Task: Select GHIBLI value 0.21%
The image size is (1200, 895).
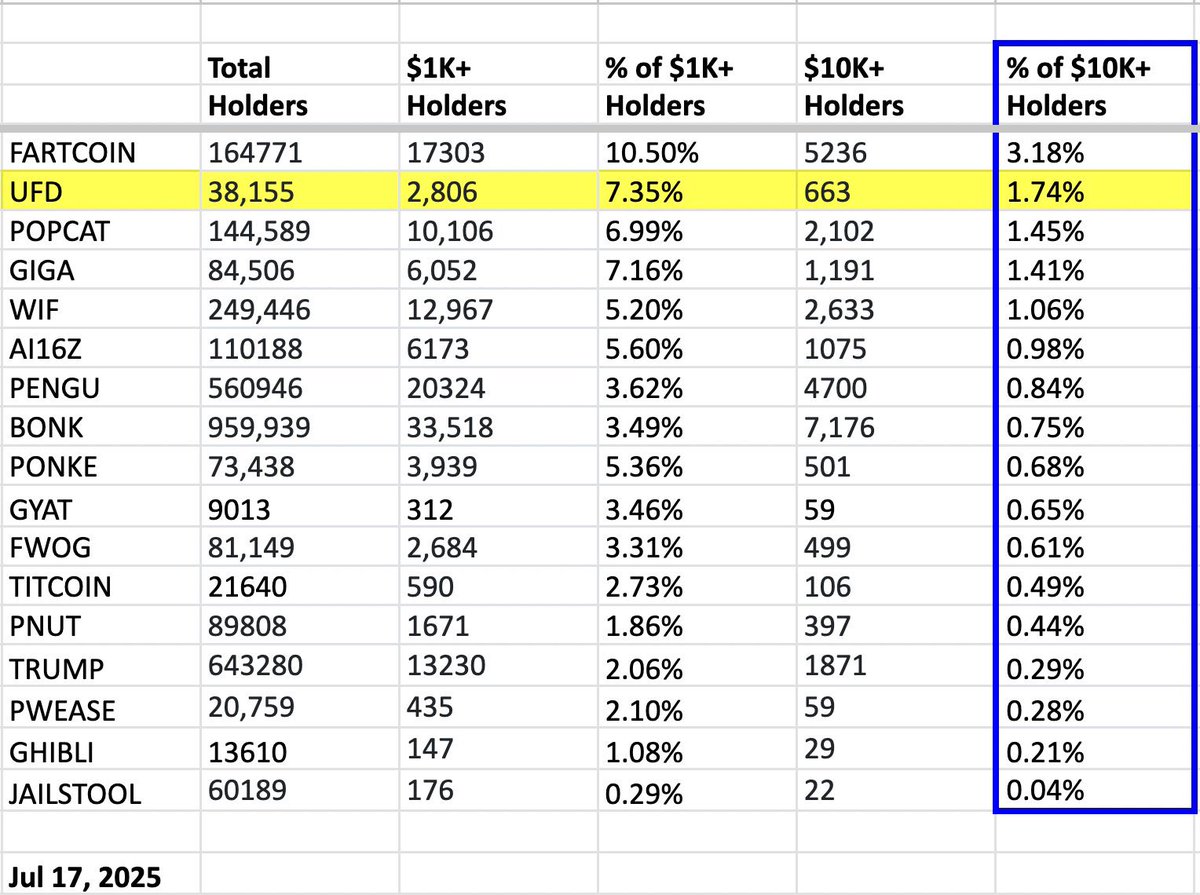Action: coord(1044,750)
